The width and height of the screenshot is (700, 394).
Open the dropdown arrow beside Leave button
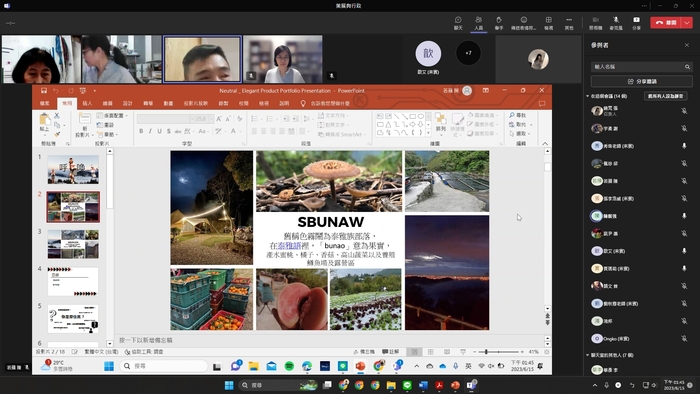(x=687, y=23)
